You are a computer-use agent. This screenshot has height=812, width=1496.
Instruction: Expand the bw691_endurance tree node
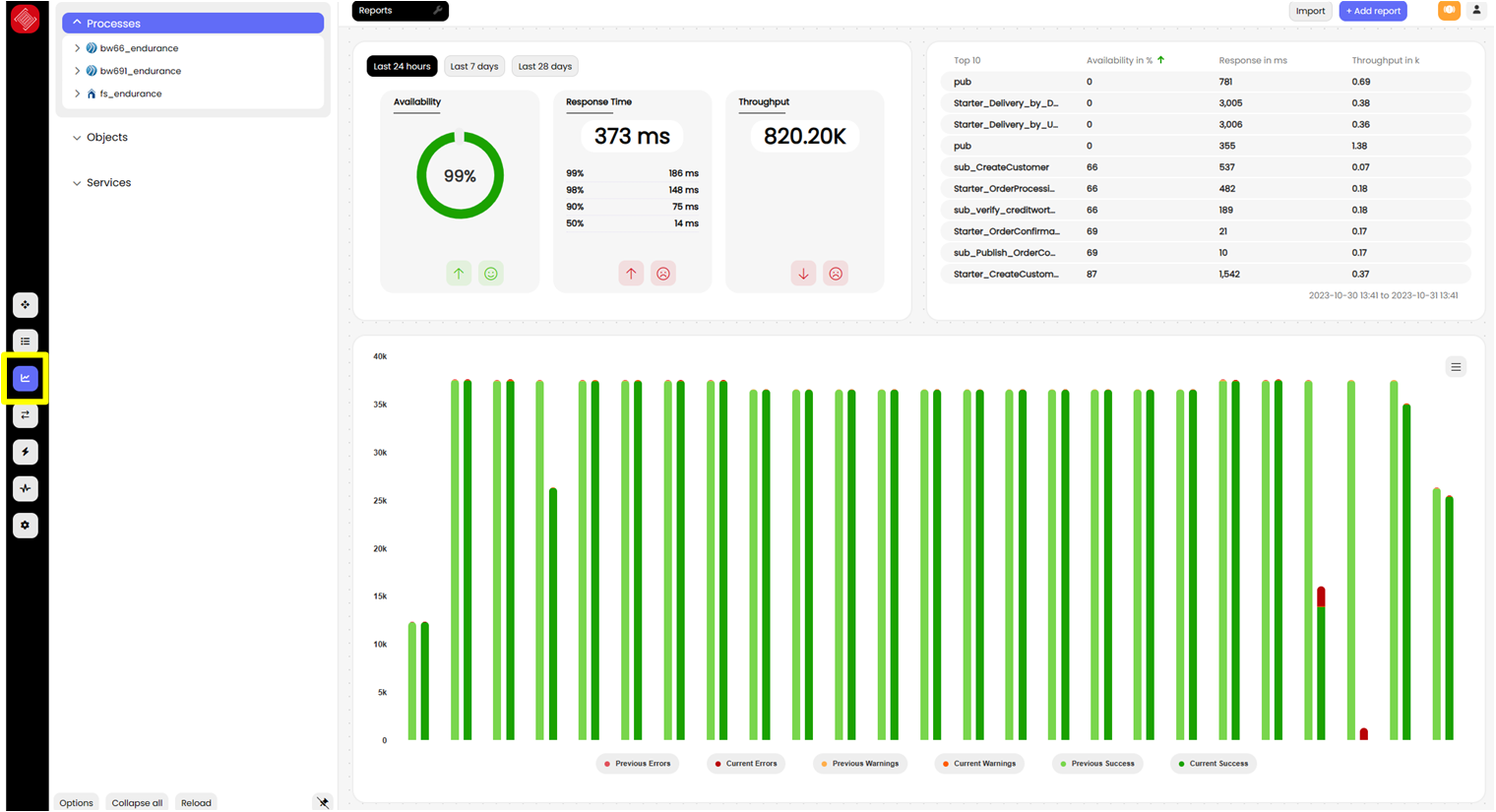coord(77,71)
